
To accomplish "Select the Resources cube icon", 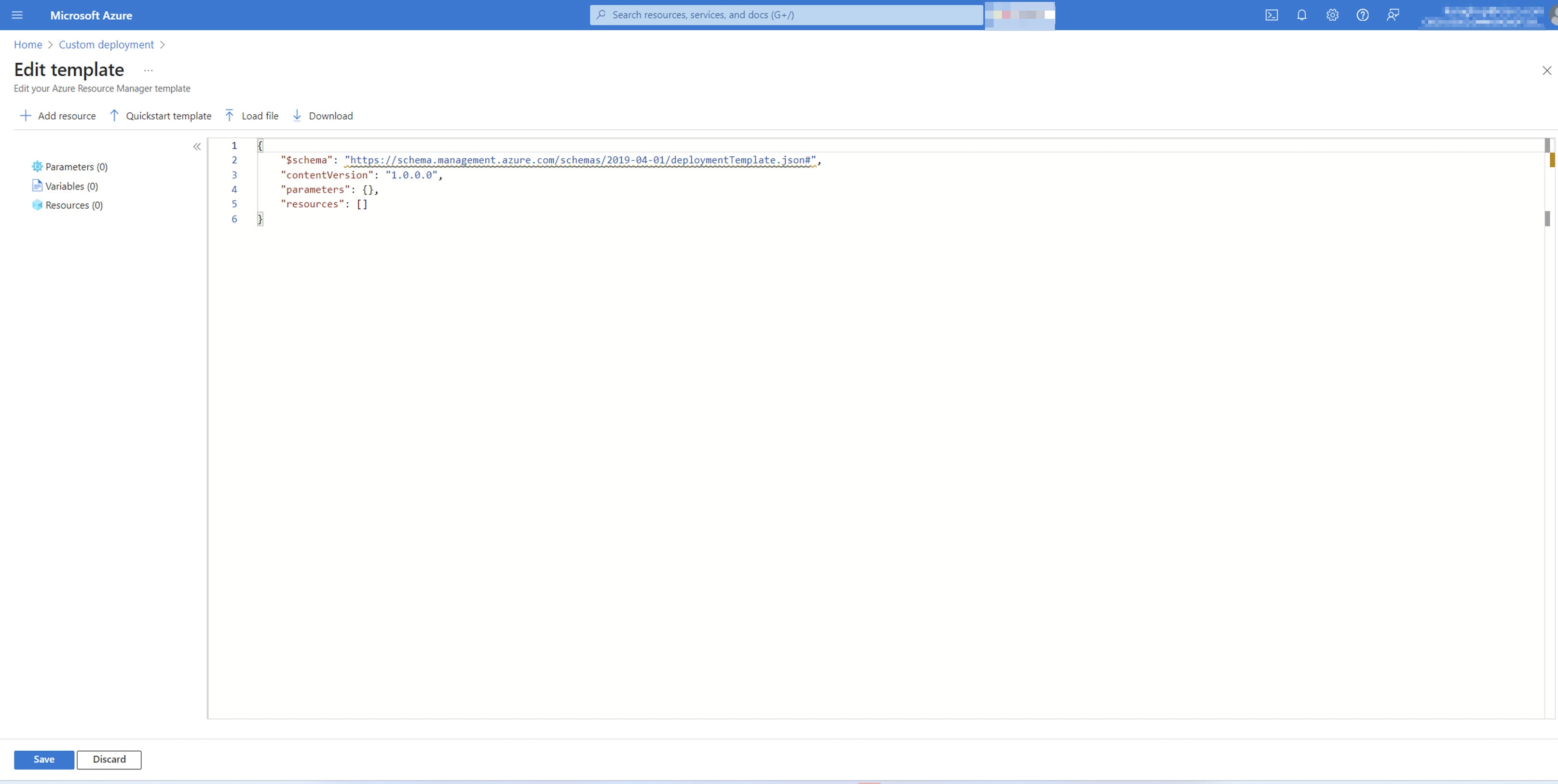I will [37, 205].
